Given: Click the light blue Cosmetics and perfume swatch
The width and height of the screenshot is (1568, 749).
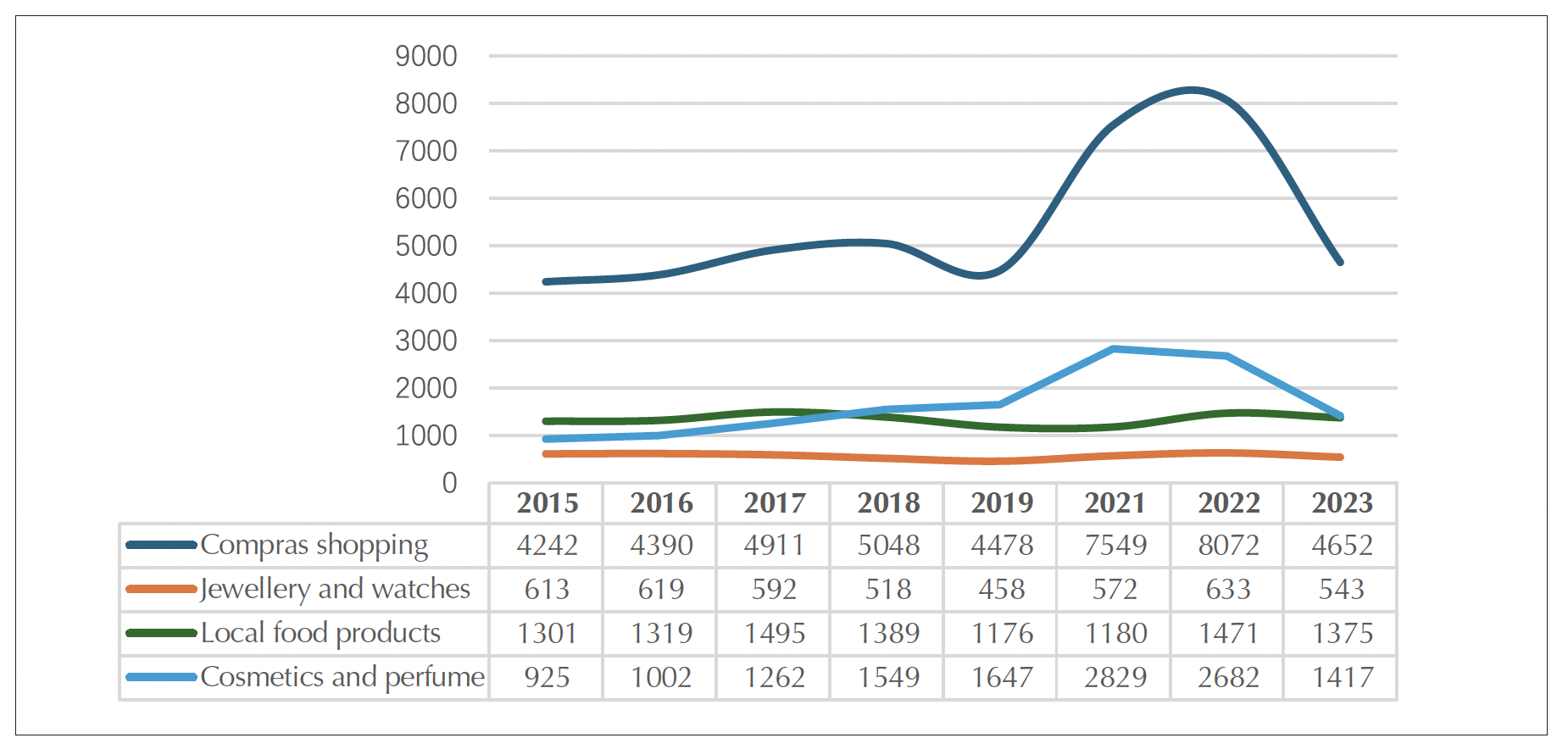Looking at the screenshot, I should coord(161,677).
